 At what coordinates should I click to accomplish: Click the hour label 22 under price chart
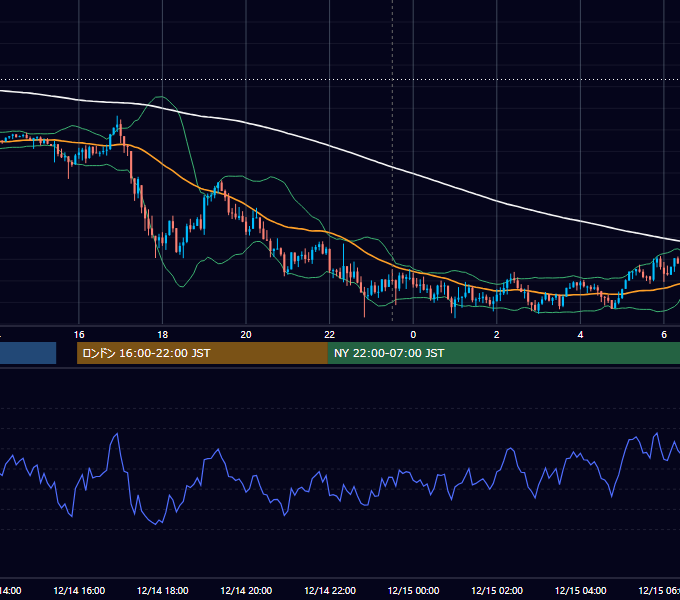330,335
